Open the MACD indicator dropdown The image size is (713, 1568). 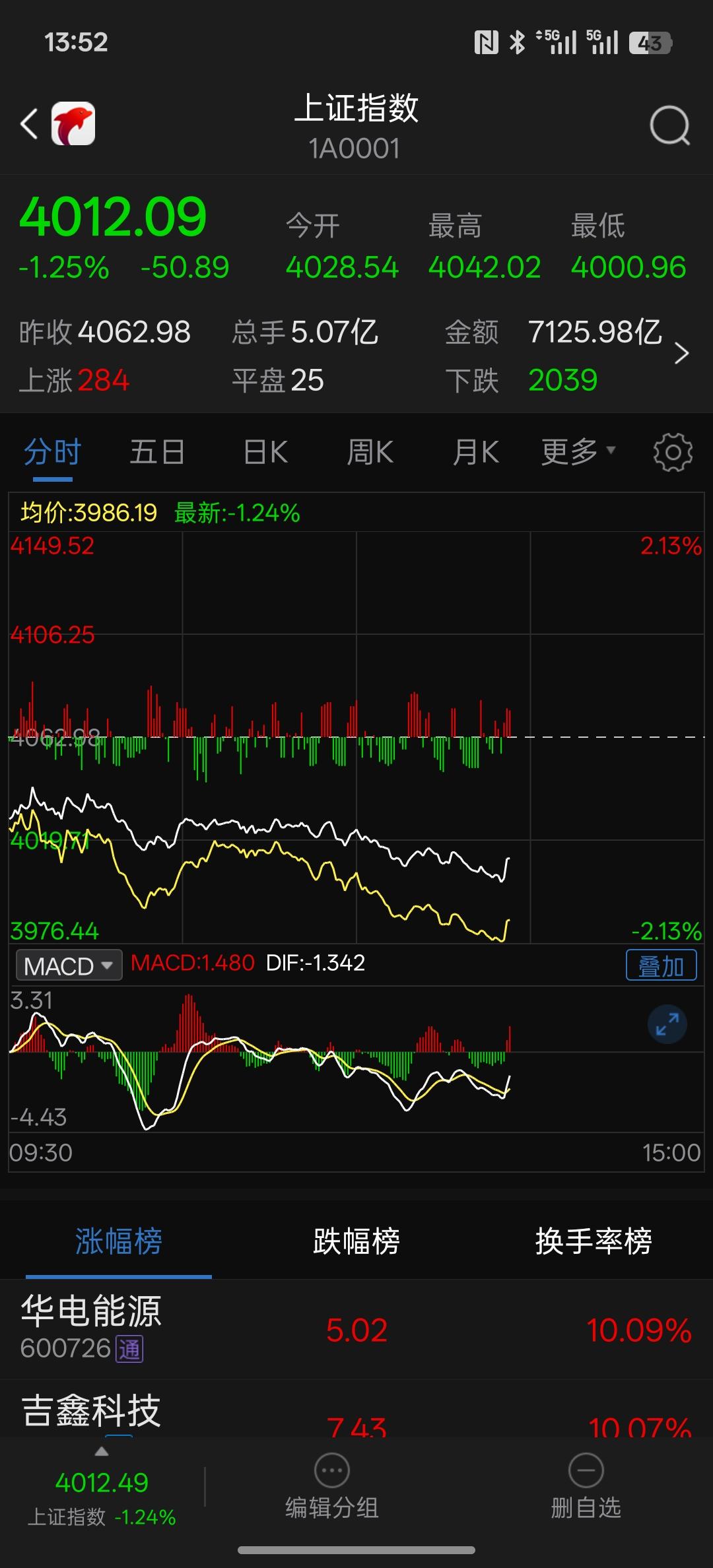click(x=69, y=965)
